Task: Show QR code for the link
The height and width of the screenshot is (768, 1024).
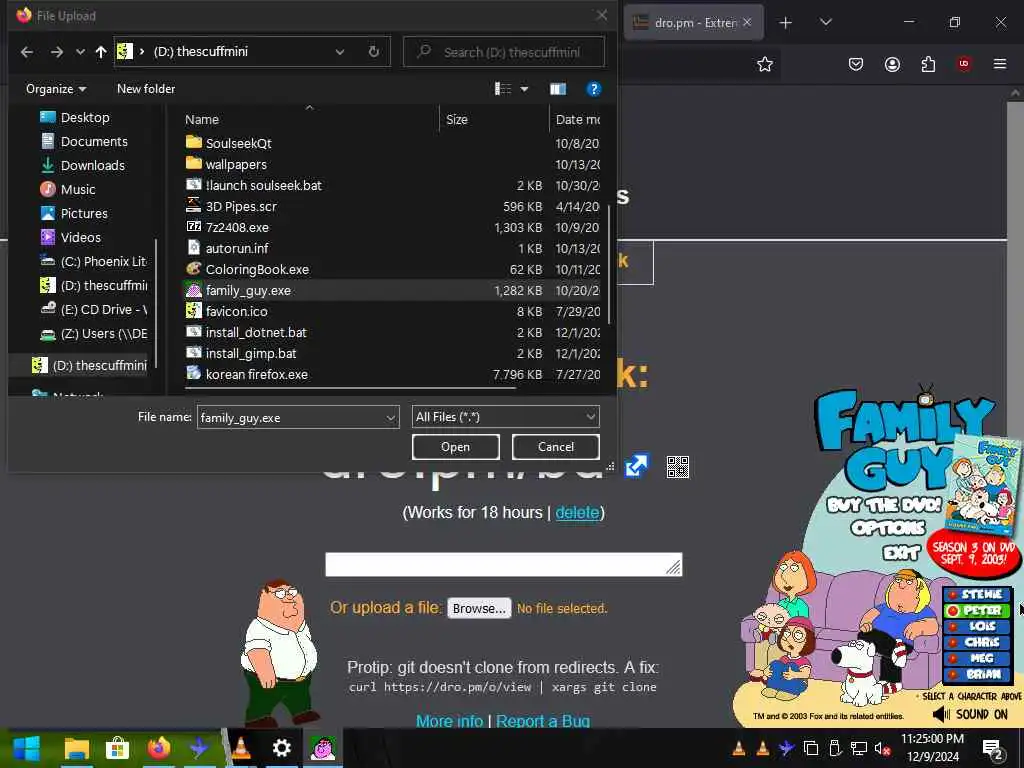Action: tap(677, 467)
